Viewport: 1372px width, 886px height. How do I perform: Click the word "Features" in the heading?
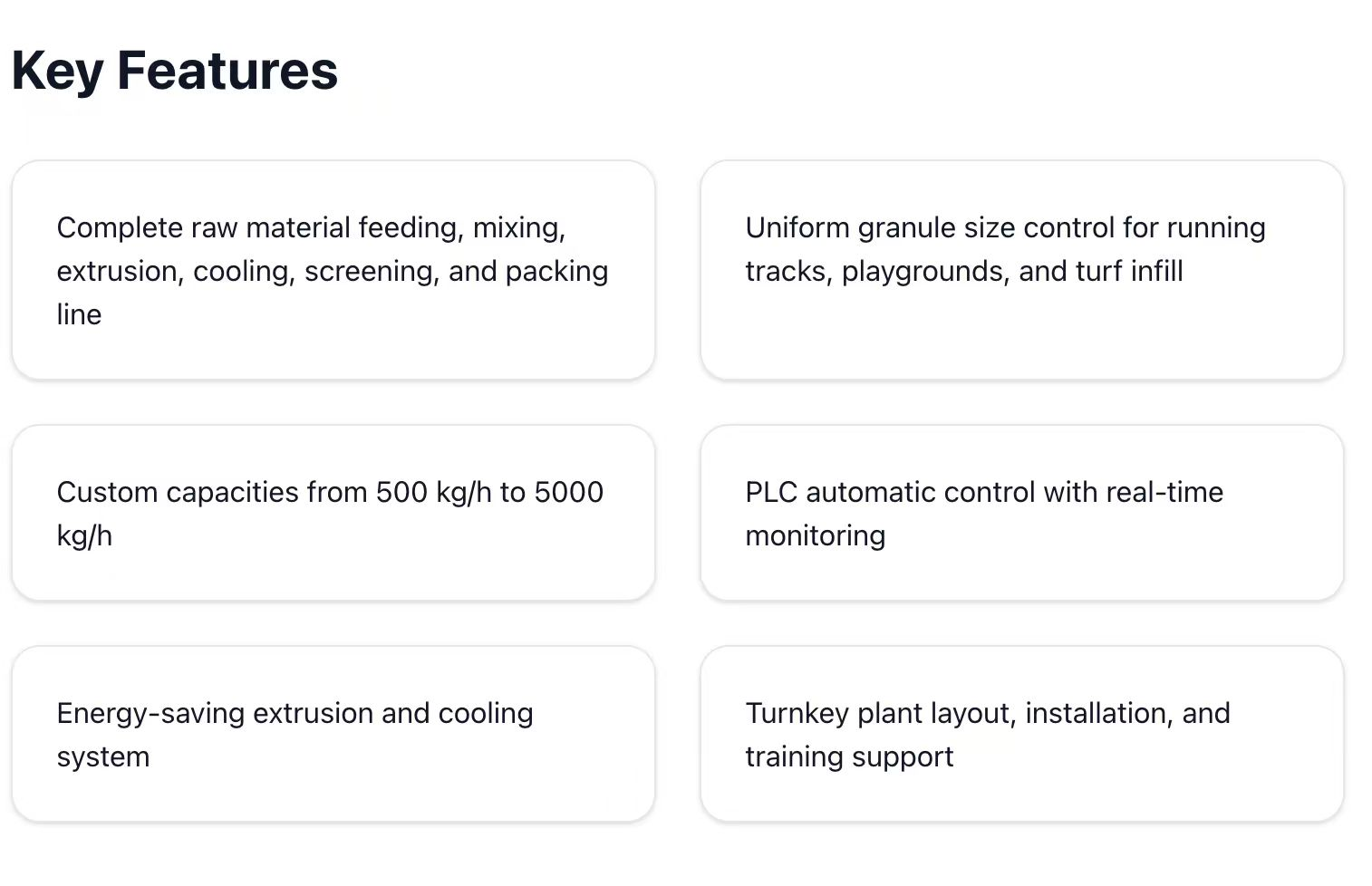tap(227, 71)
